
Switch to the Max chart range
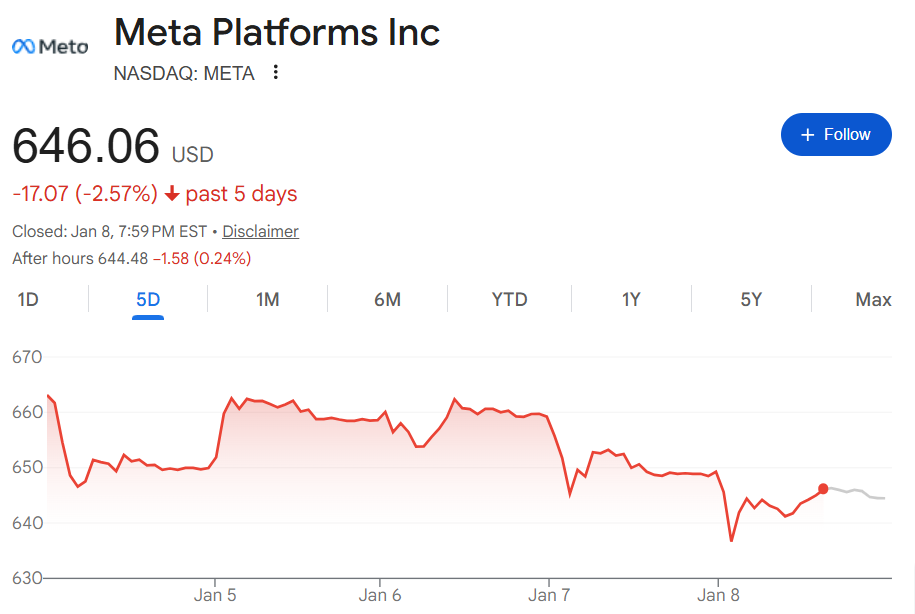[x=873, y=300]
